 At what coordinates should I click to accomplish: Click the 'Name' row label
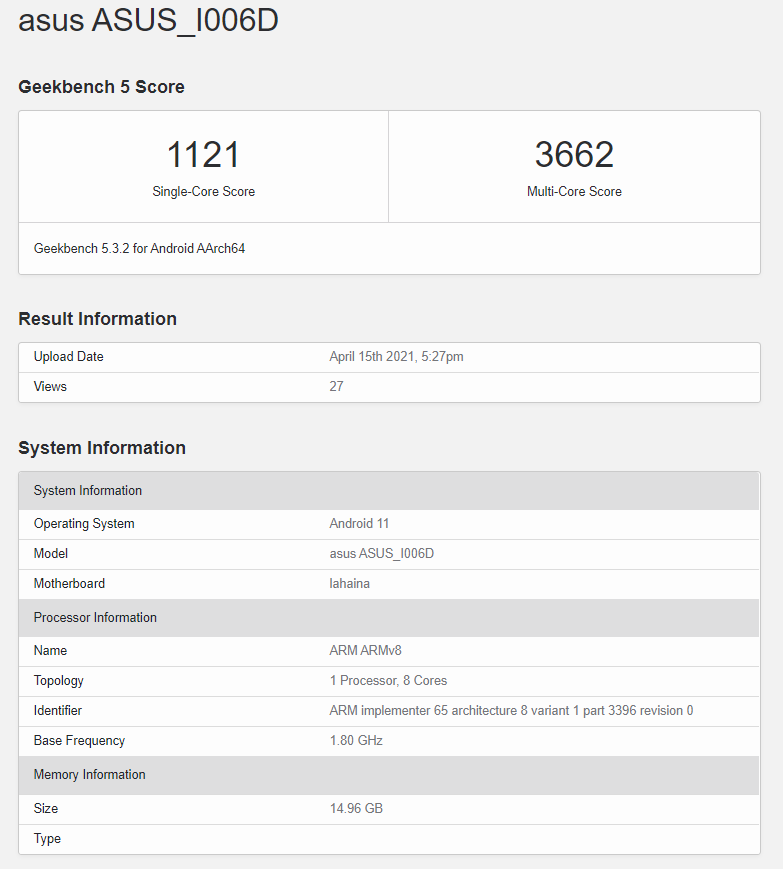(50, 651)
